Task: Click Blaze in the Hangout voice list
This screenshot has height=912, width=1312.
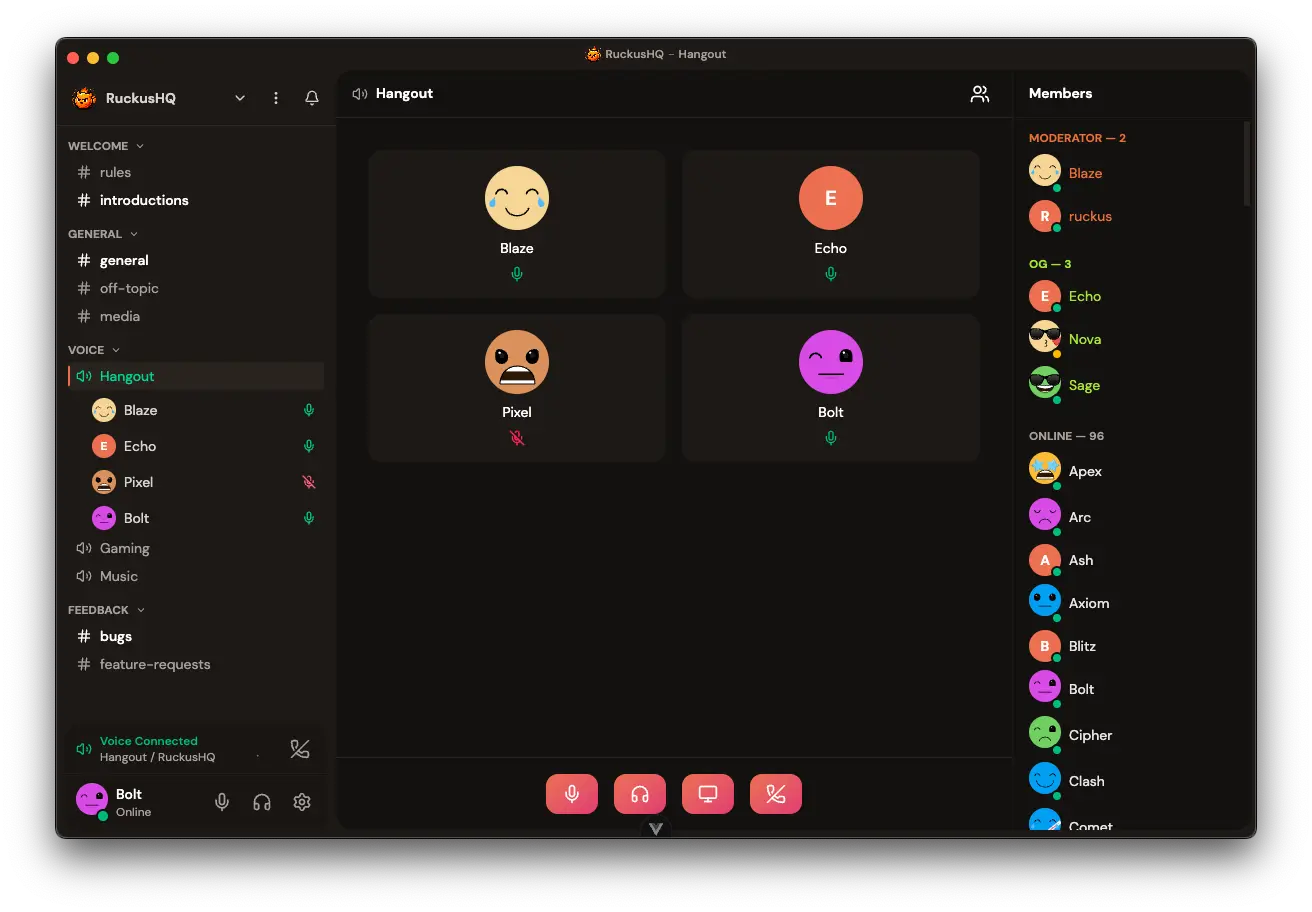Action: [x=204, y=410]
